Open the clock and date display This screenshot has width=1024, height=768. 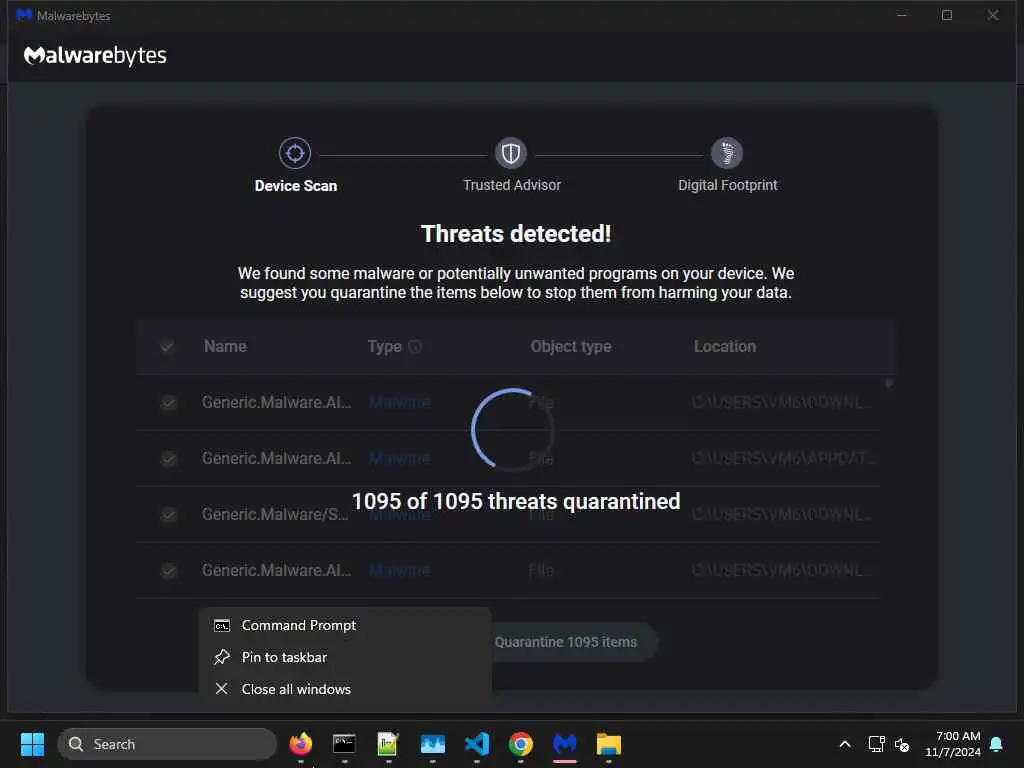(953, 744)
